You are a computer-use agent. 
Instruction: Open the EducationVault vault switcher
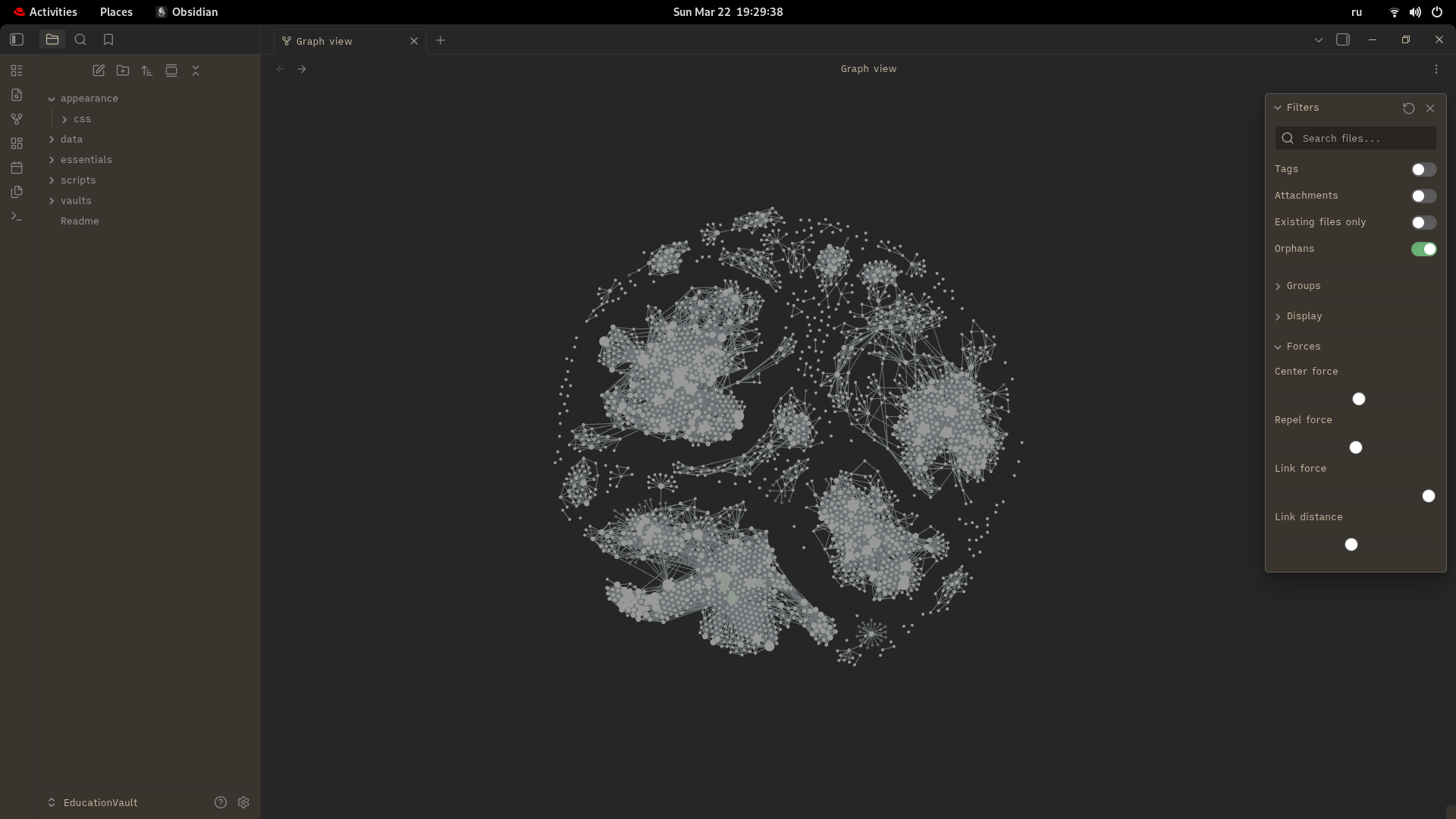(x=100, y=802)
